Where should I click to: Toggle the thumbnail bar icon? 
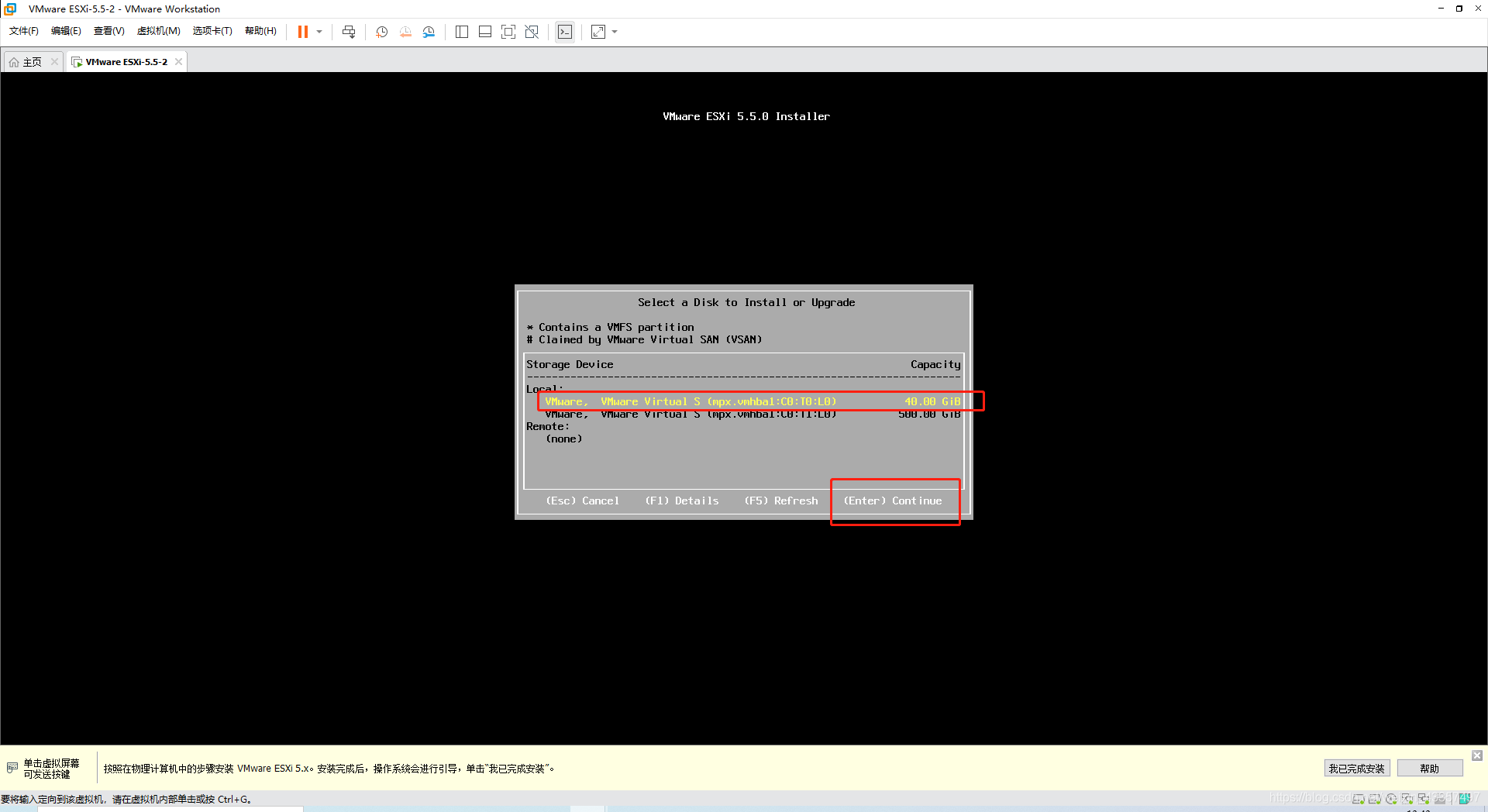pyautogui.click(x=485, y=32)
